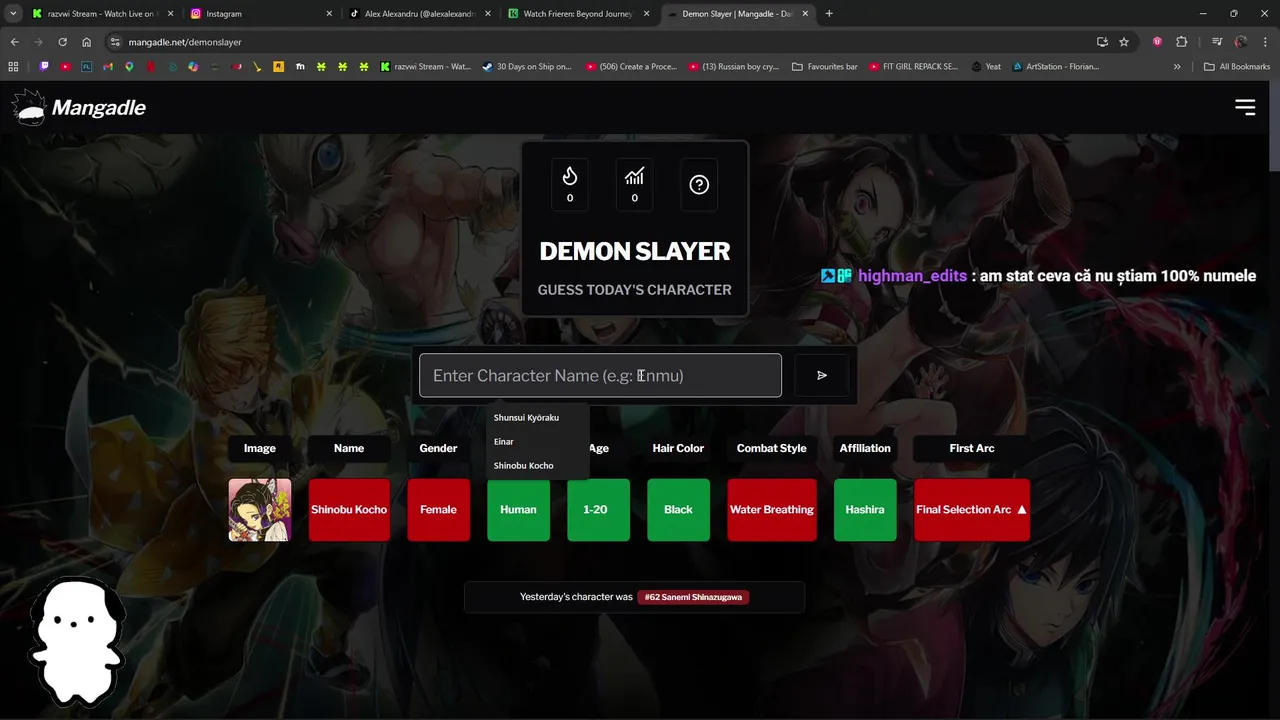Click the page vertical scrollbar
The image size is (1280, 720).
(x=1274, y=128)
